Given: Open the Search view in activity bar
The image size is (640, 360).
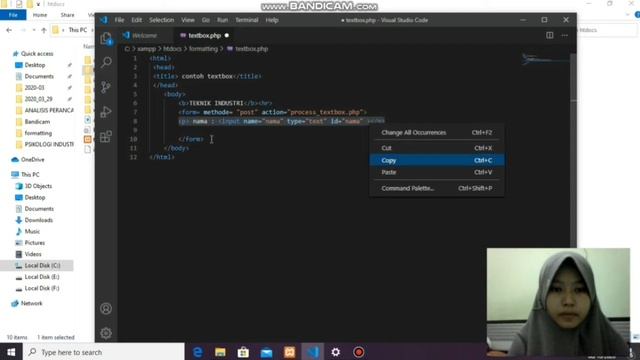Looking at the screenshot, I should click(x=106, y=62).
